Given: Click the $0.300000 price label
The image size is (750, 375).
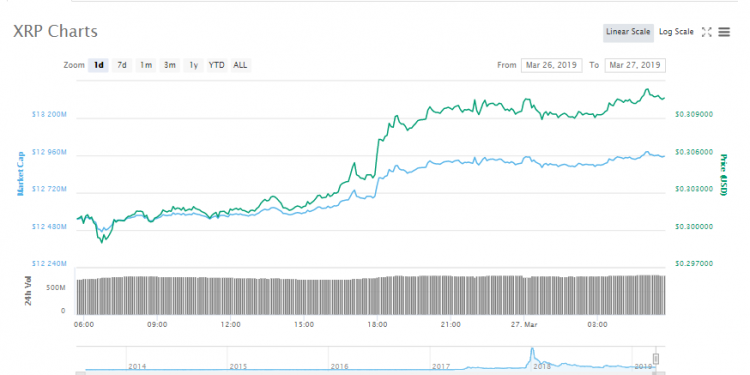Looking at the screenshot, I should pyautogui.click(x=694, y=227).
